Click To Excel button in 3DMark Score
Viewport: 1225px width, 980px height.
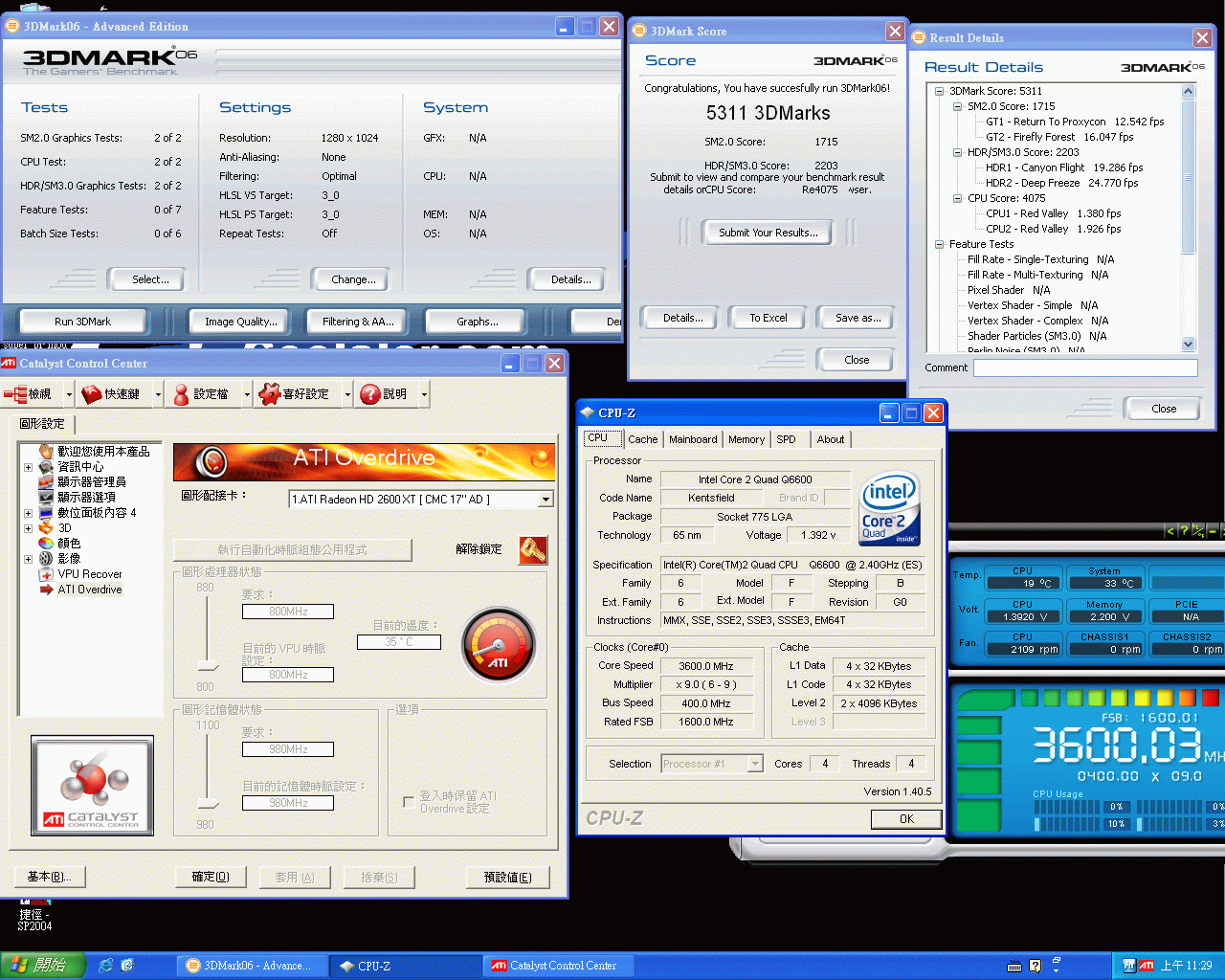click(x=768, y=318)
